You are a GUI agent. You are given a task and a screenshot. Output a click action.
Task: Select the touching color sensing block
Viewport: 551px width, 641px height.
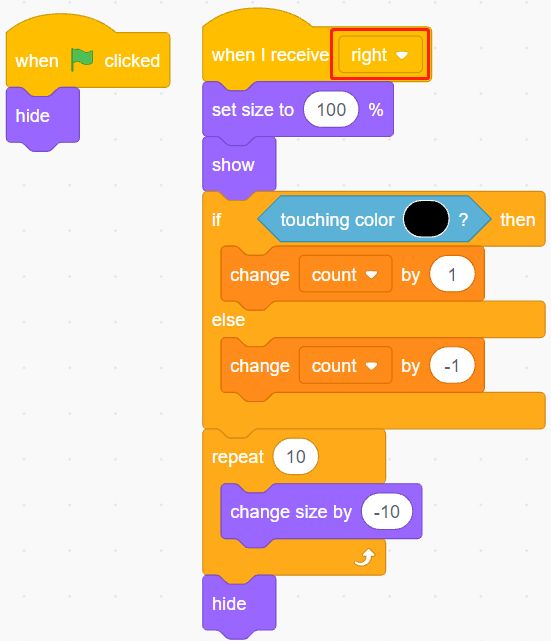(374, 220)
